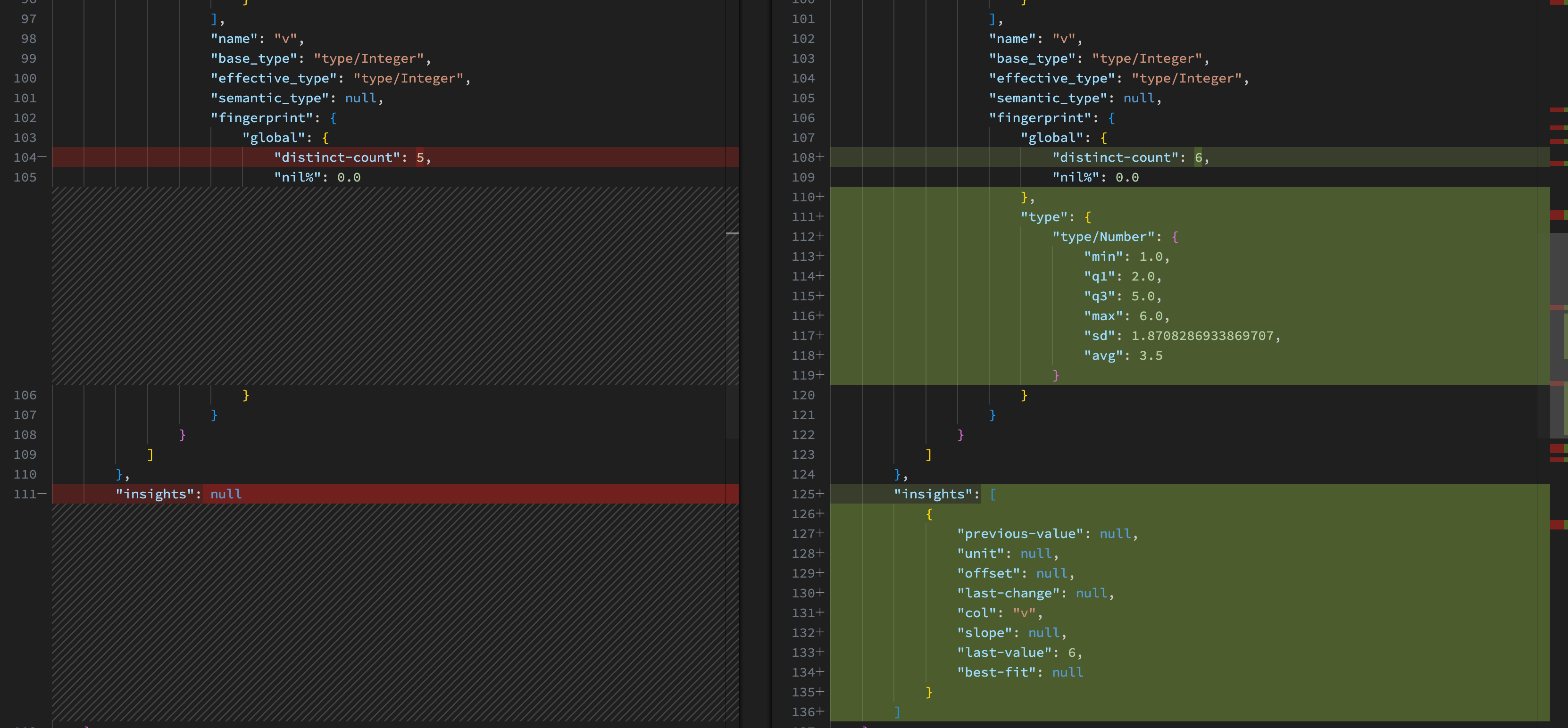
Task: Click line number 106 in the left pane
Action: pyautogui.click(x=25, y=395)
